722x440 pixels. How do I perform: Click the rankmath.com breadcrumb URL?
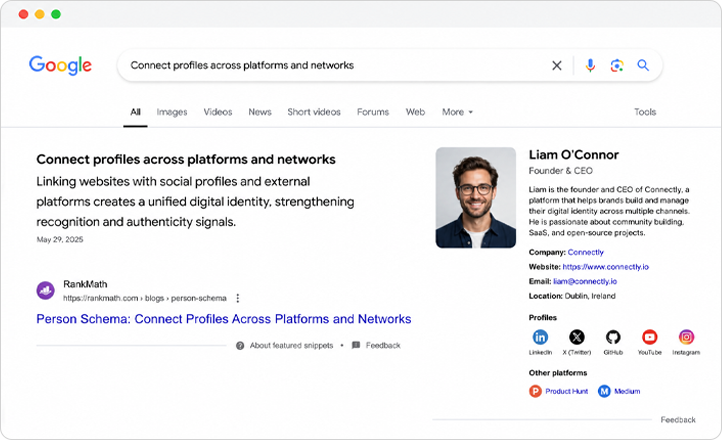point(145,298)
